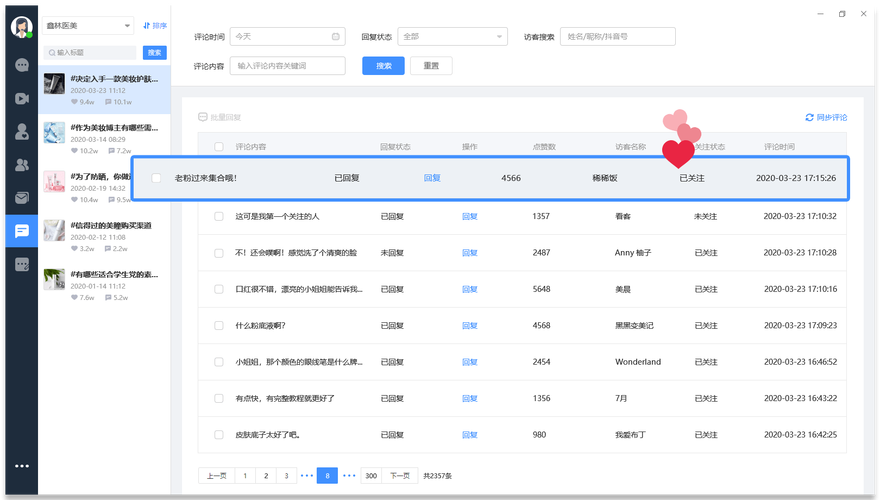Click the 重置 reset button
Screen dimensions: 880x500
point(431,66)
